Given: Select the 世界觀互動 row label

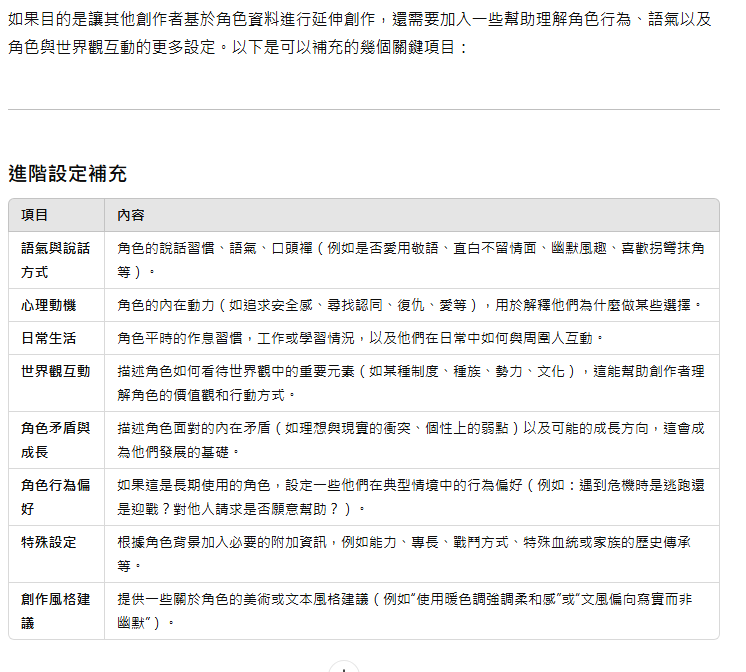Looking at the screenshot, I should (56, 371).
